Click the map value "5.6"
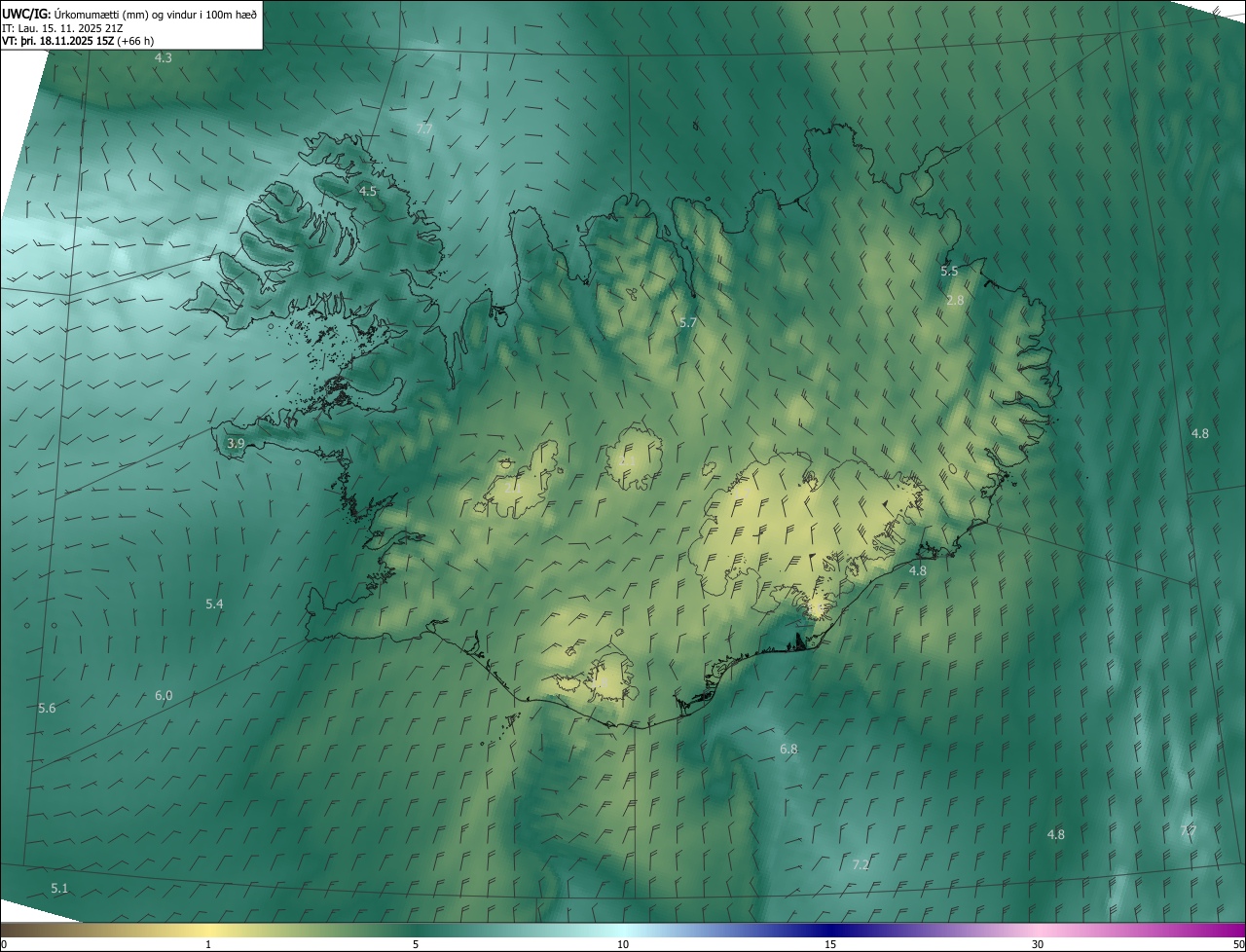1246x952 pixels. (47, 709)
